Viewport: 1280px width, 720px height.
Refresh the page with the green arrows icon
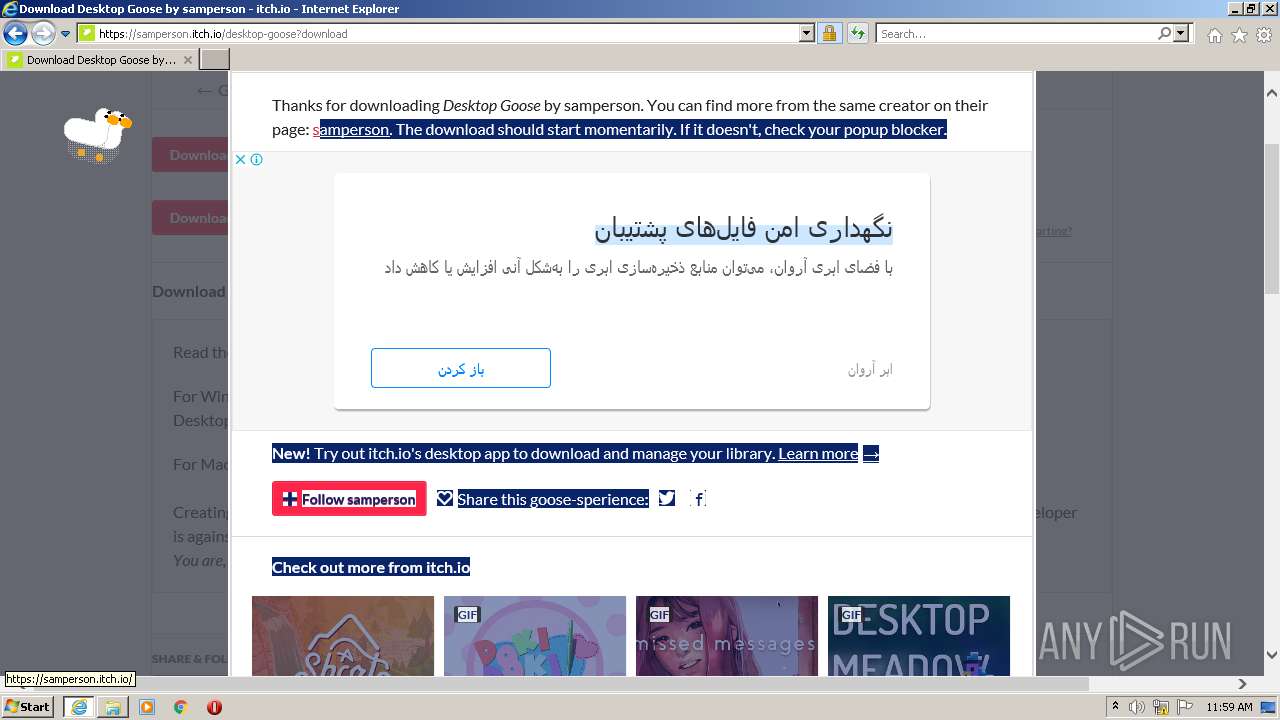click(x=857, y=33)
